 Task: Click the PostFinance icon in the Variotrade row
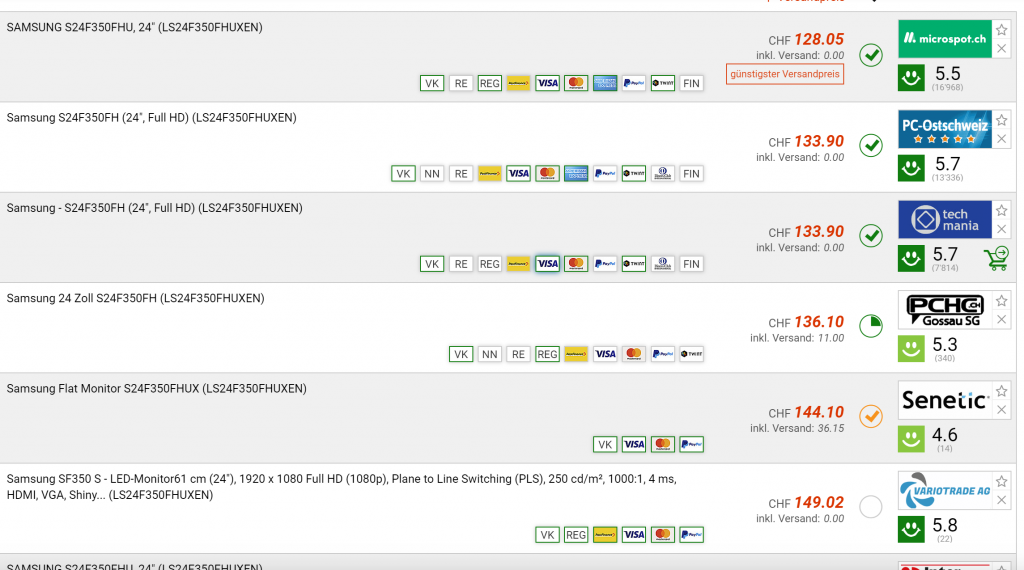coord(605,535)
